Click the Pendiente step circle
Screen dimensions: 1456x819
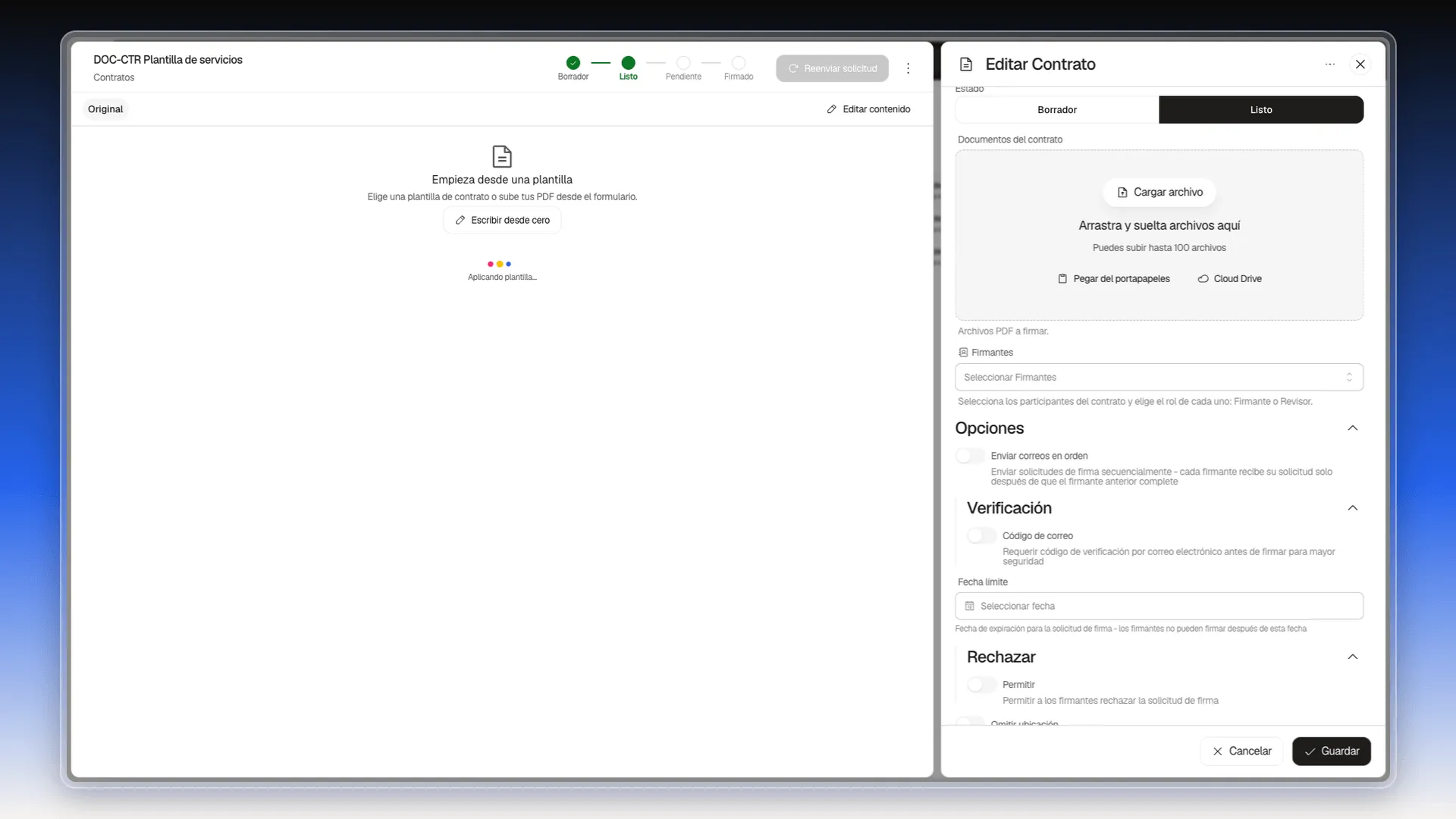[x=683, y=63]
